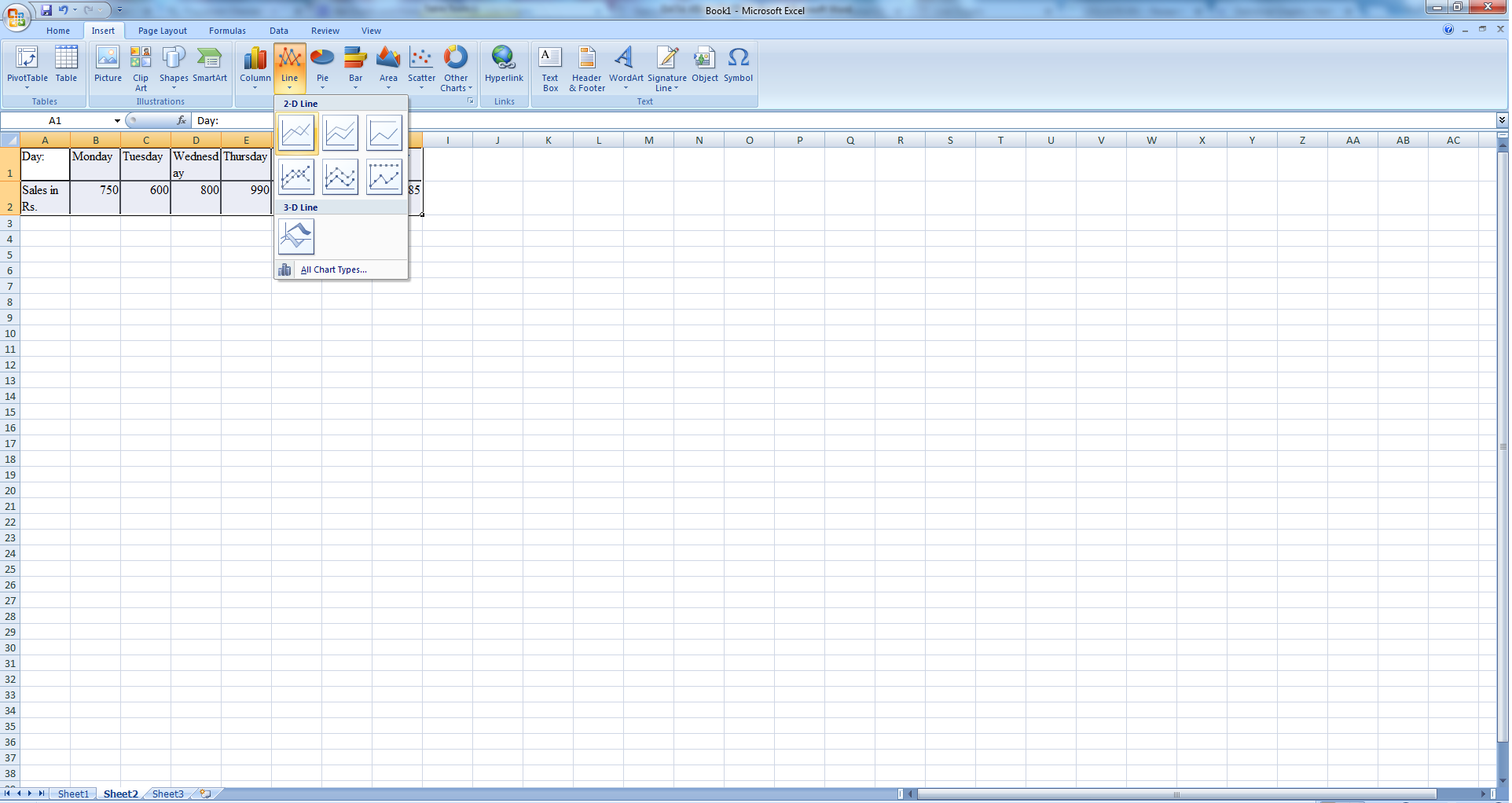Switch to the Page Layout tab
This screenshot has width=1512, height=803.
point(162,31)
